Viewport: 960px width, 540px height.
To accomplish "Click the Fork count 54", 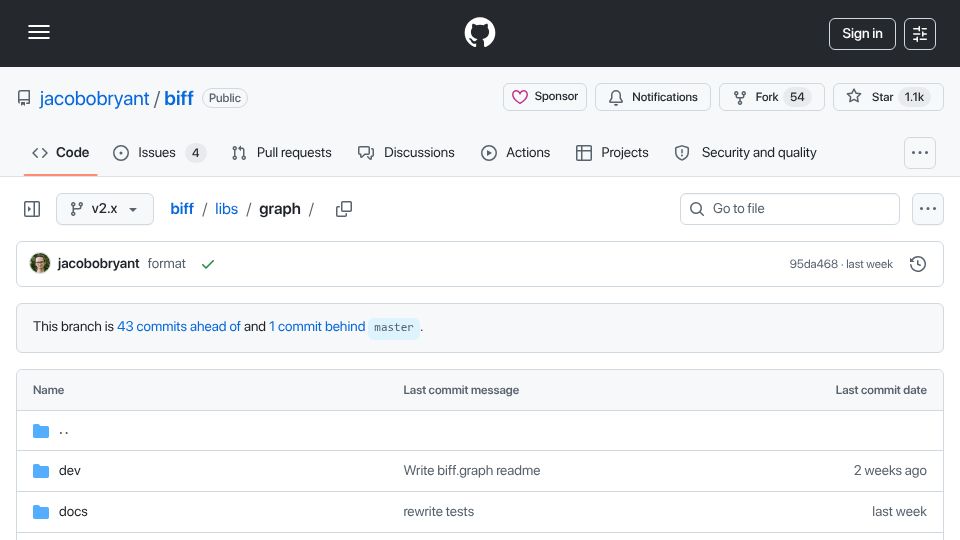I will click(797, 97).
